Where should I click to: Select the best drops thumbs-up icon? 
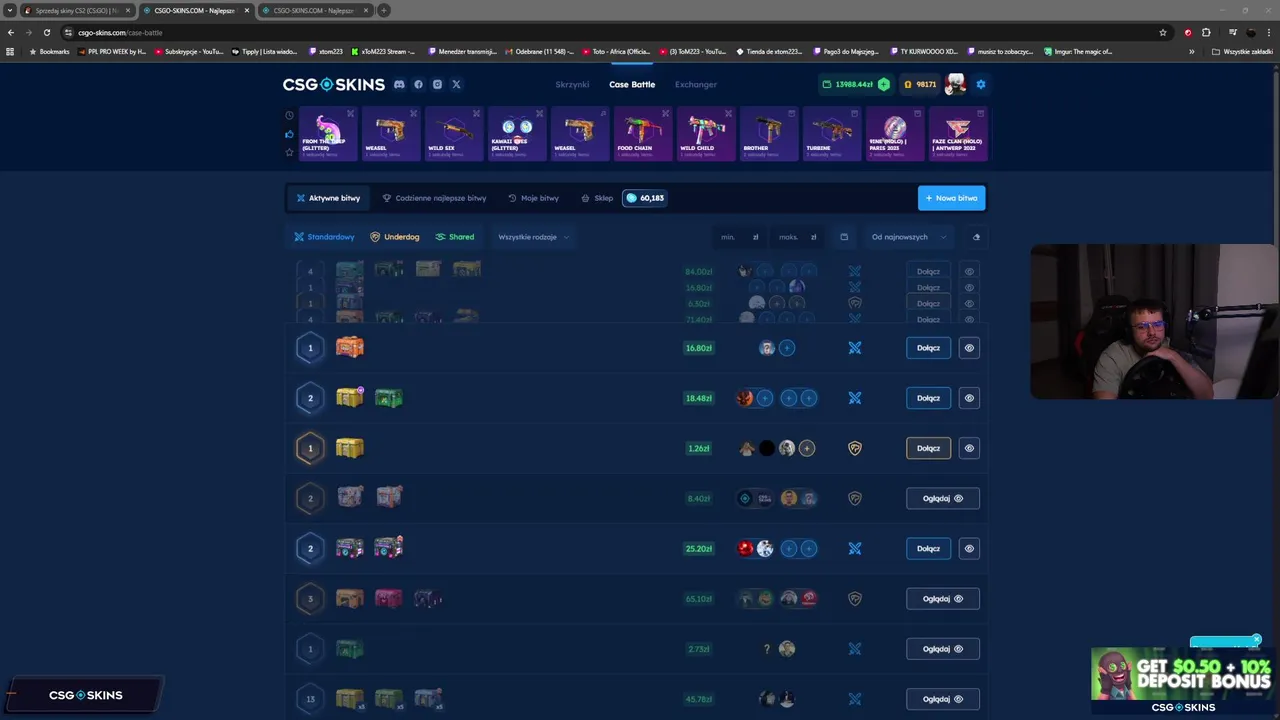coord(290,134)
